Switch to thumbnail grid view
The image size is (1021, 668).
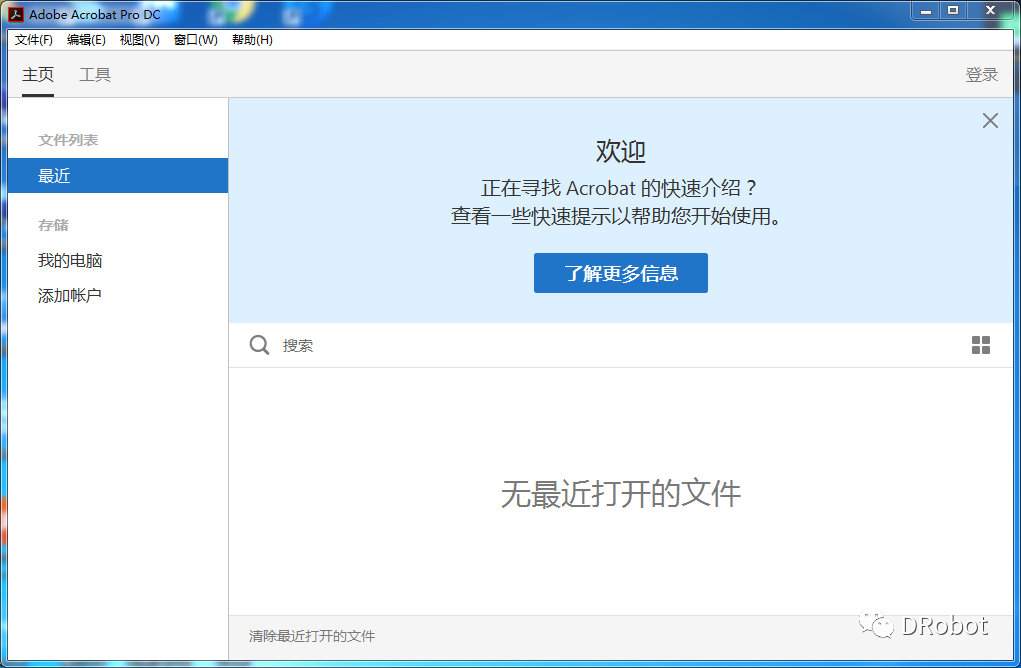coord(981,345)
